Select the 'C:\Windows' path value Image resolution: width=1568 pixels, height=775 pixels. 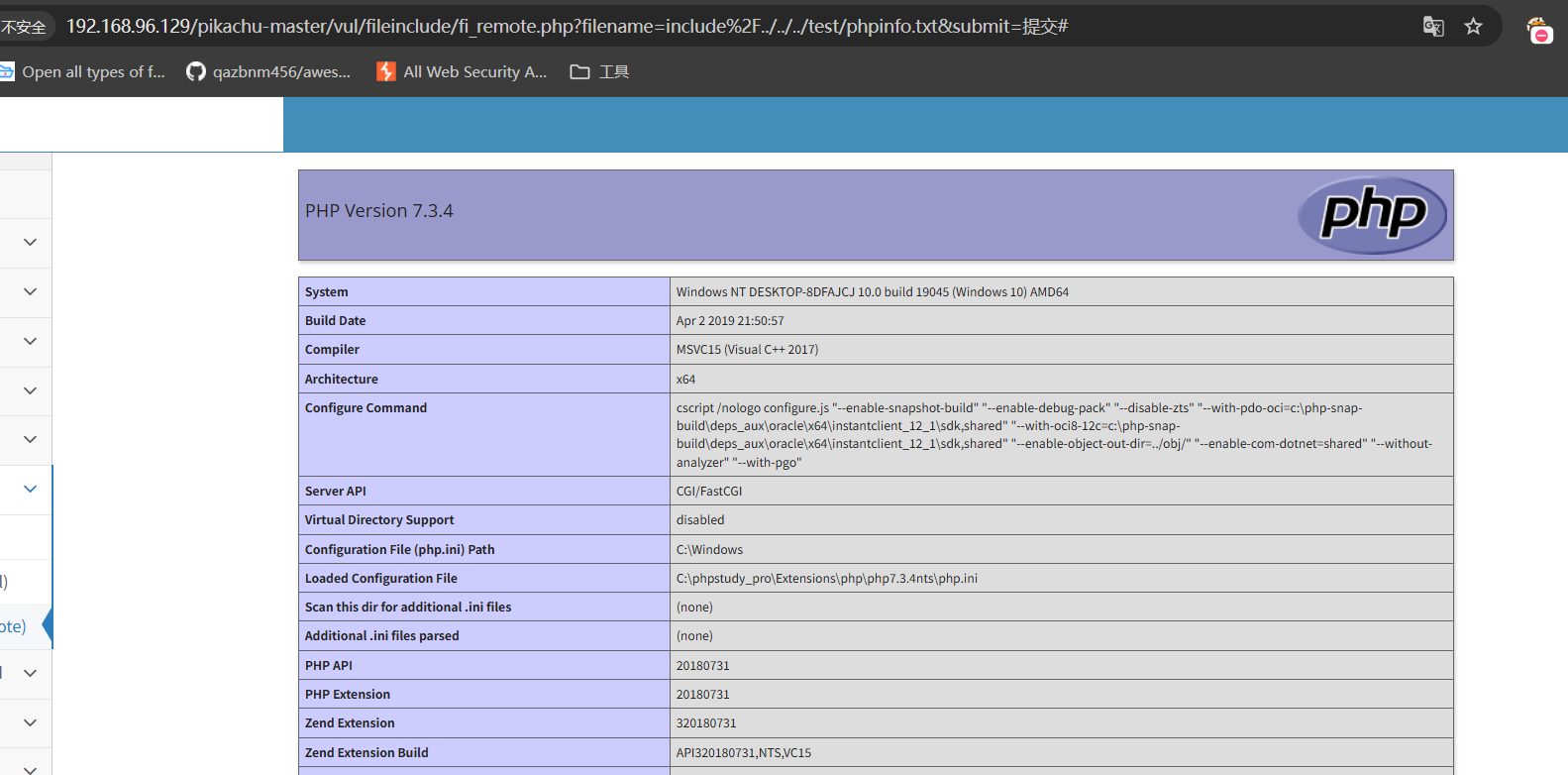pos(709,550)
